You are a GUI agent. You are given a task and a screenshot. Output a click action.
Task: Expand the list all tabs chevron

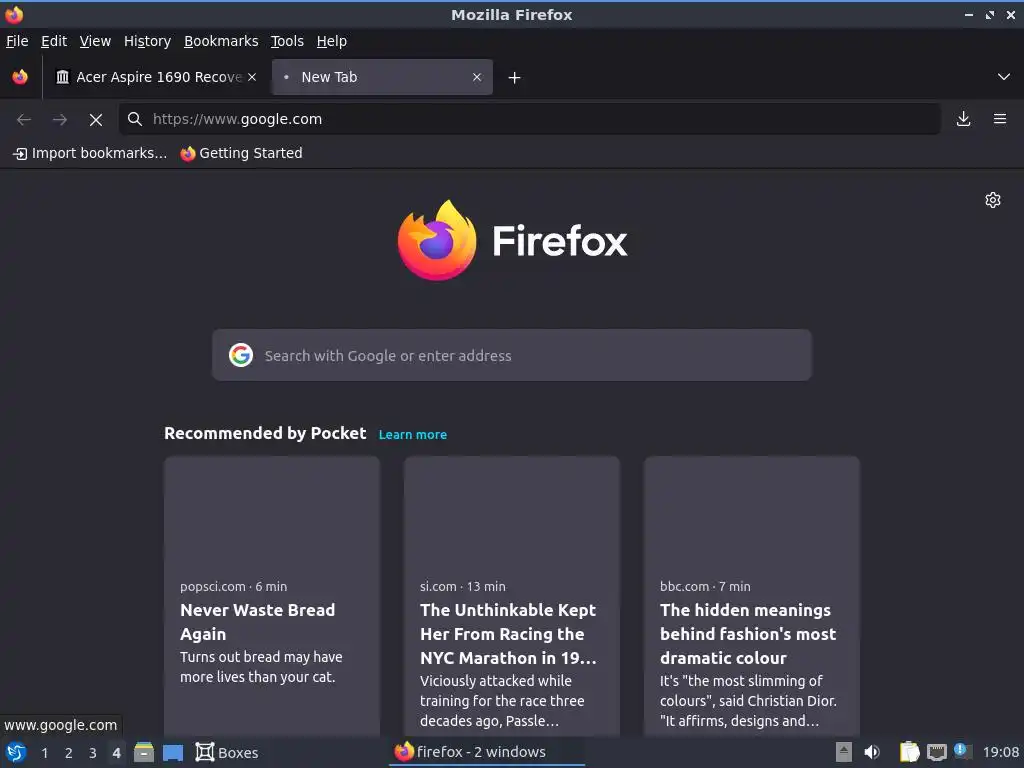pyautogui.click(x=1004, y=77)
